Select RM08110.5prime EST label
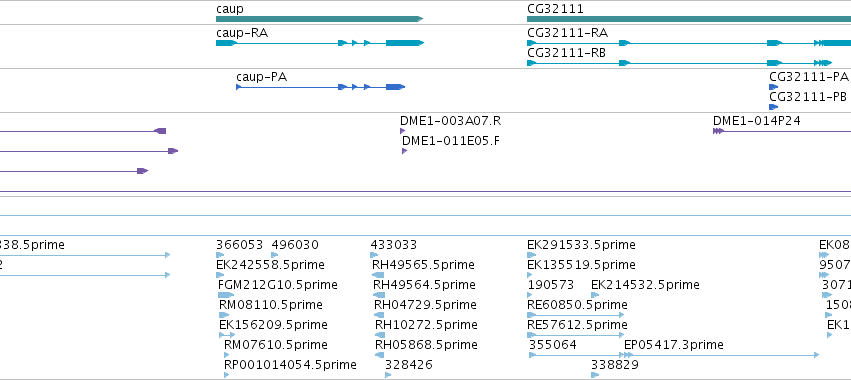 coord(271,305)
